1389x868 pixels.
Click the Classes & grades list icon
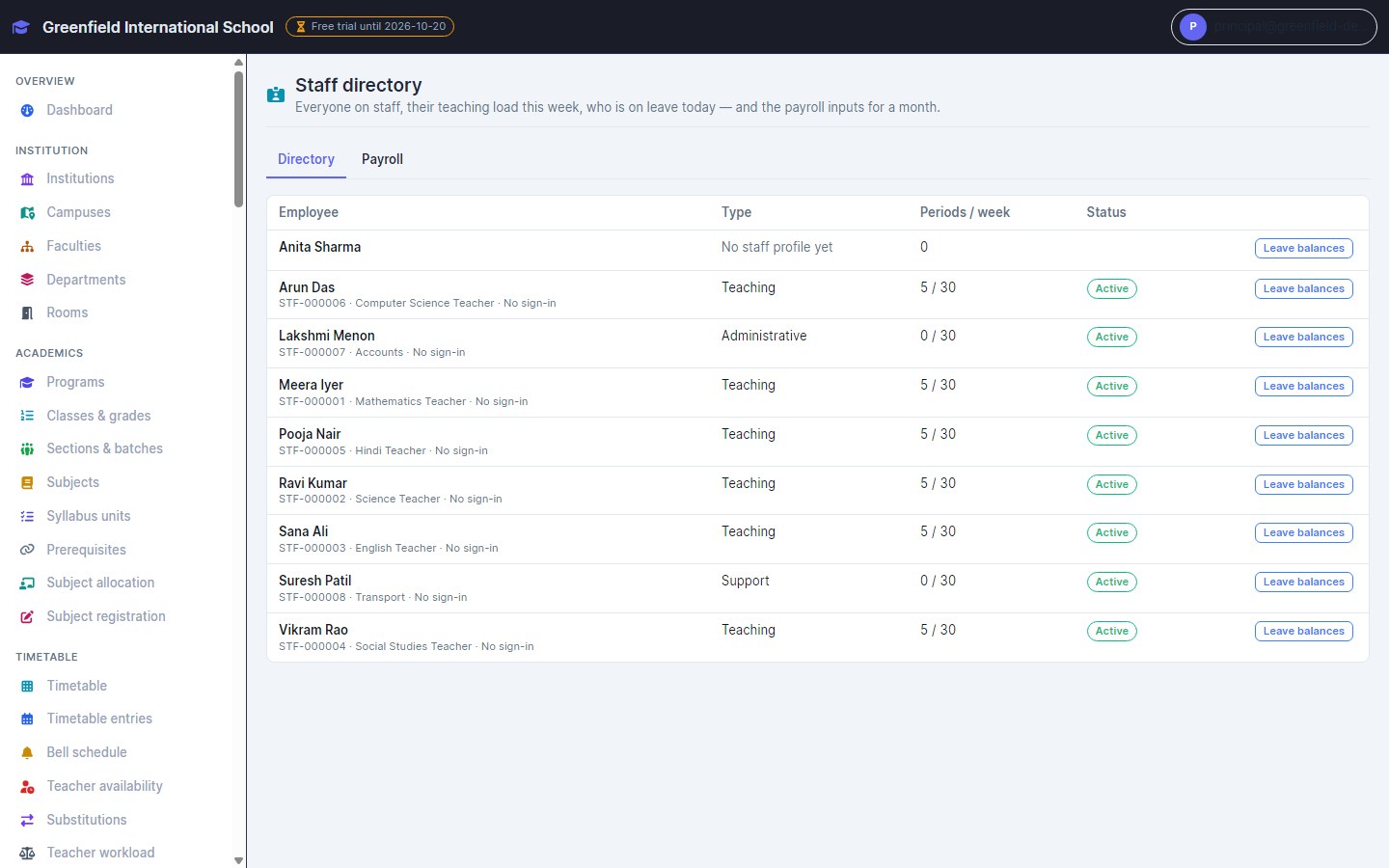(x=27, y=416)
